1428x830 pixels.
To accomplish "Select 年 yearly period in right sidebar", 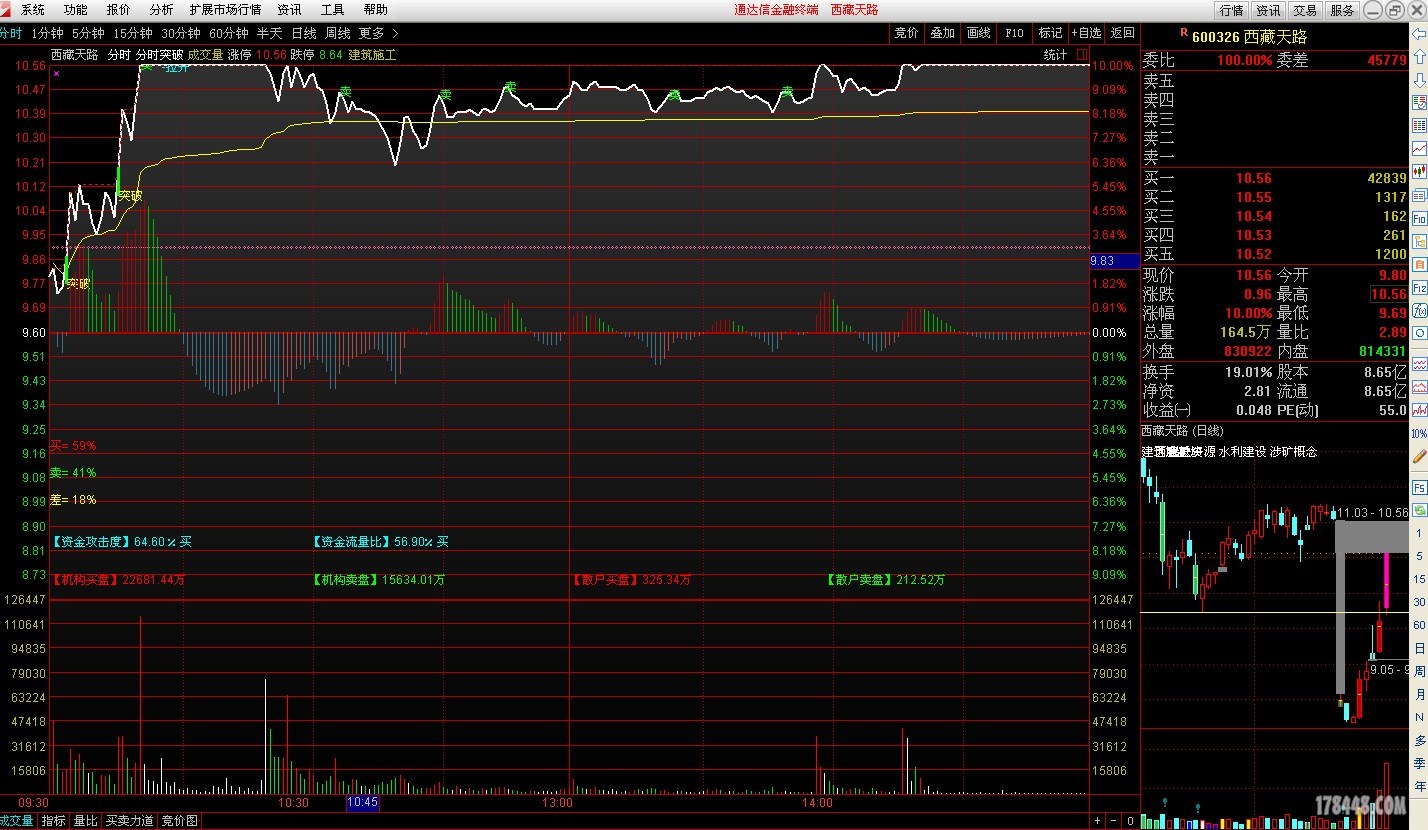I will point(1419,786).
